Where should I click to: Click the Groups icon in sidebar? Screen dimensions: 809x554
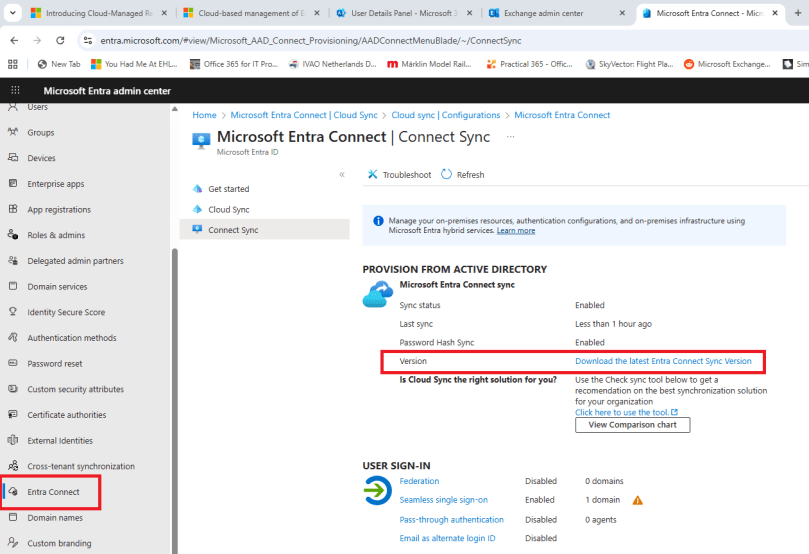13,132
